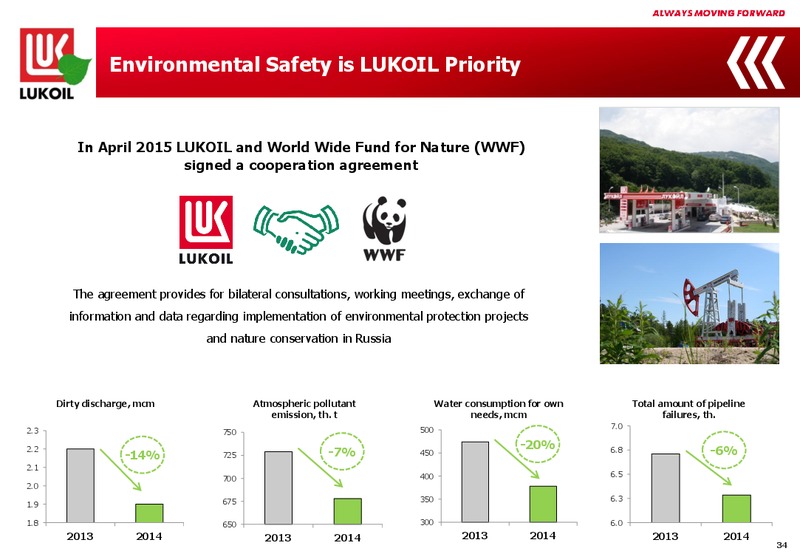The width and height of the screenshot is (800, 554).
Task: Select the 2013 gray bar in pipeline failures chart
Action: click(665, 488)
